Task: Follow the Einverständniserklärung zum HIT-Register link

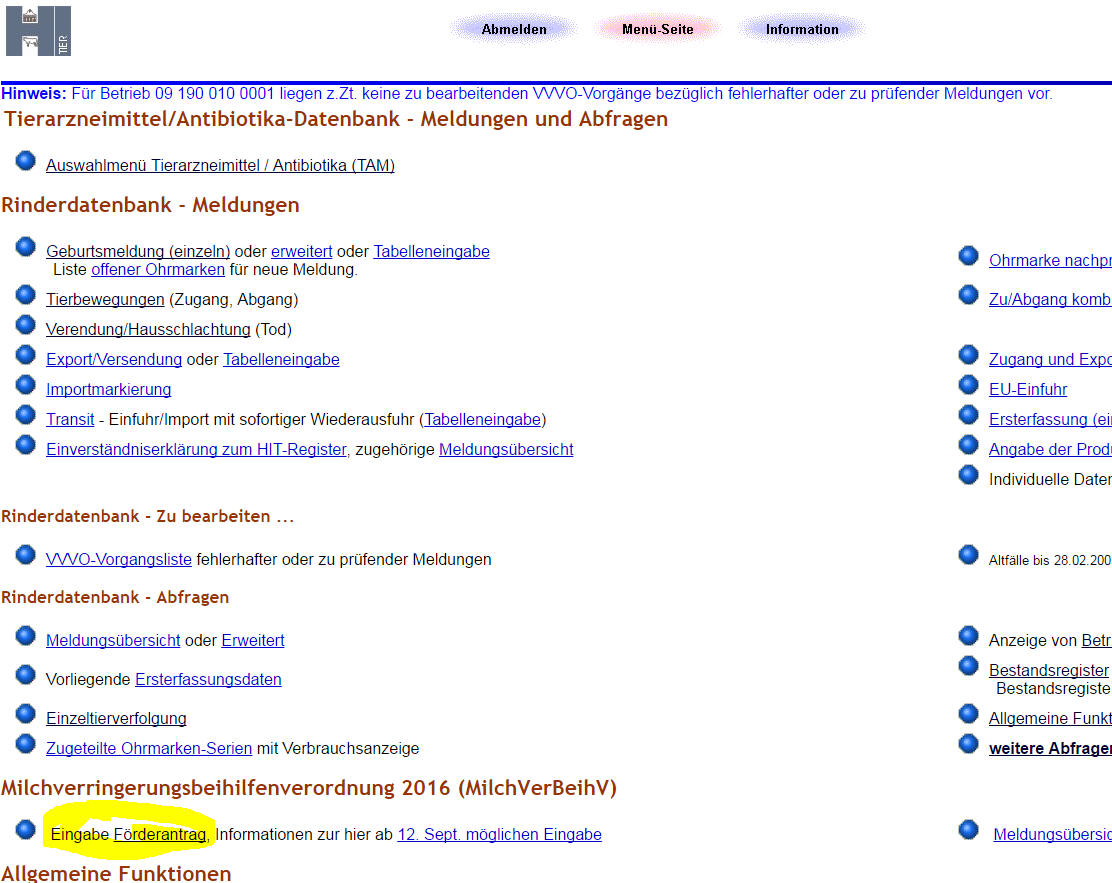Action: click(196, 449)
